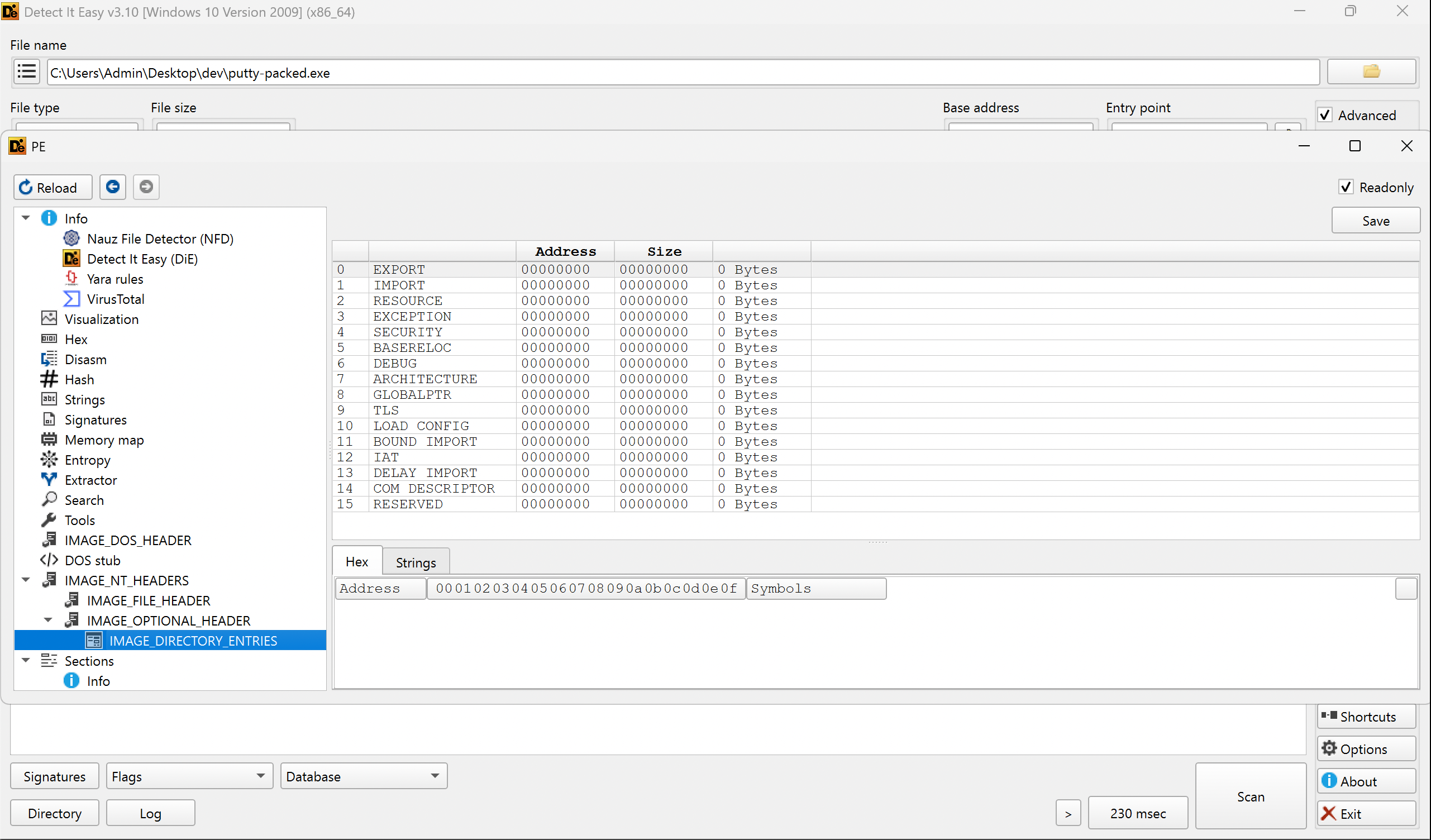Viewport: 1431px width, 840px height.
Task: Collapse IMAGE_OPTIONAL_HEADER node
Action: [48, 621]
